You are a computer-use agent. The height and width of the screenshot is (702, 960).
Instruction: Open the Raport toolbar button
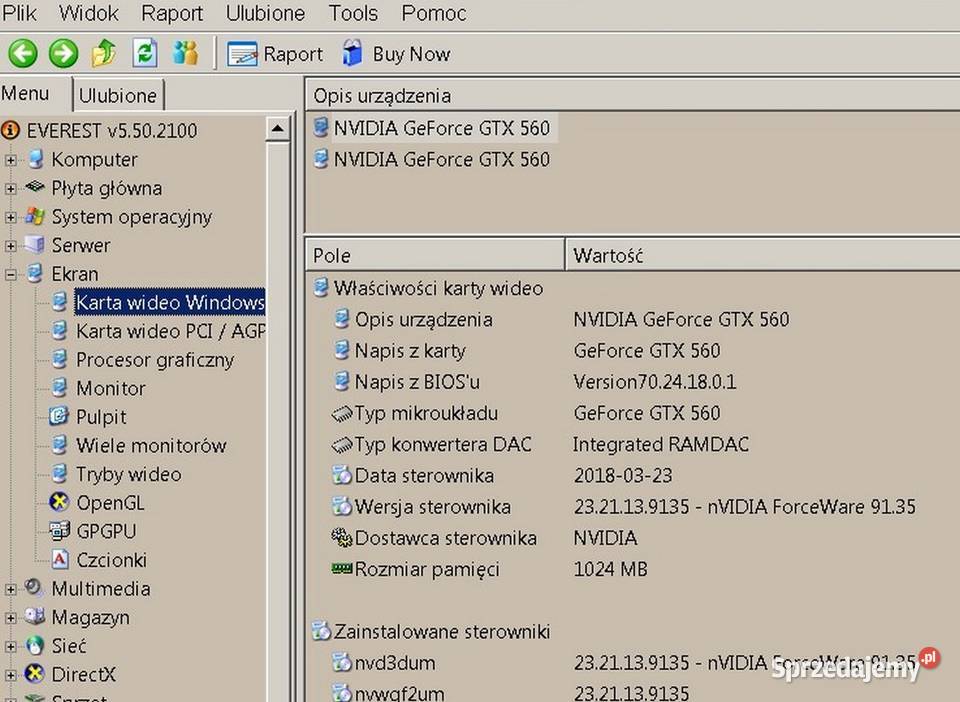[x=275, y=54]
